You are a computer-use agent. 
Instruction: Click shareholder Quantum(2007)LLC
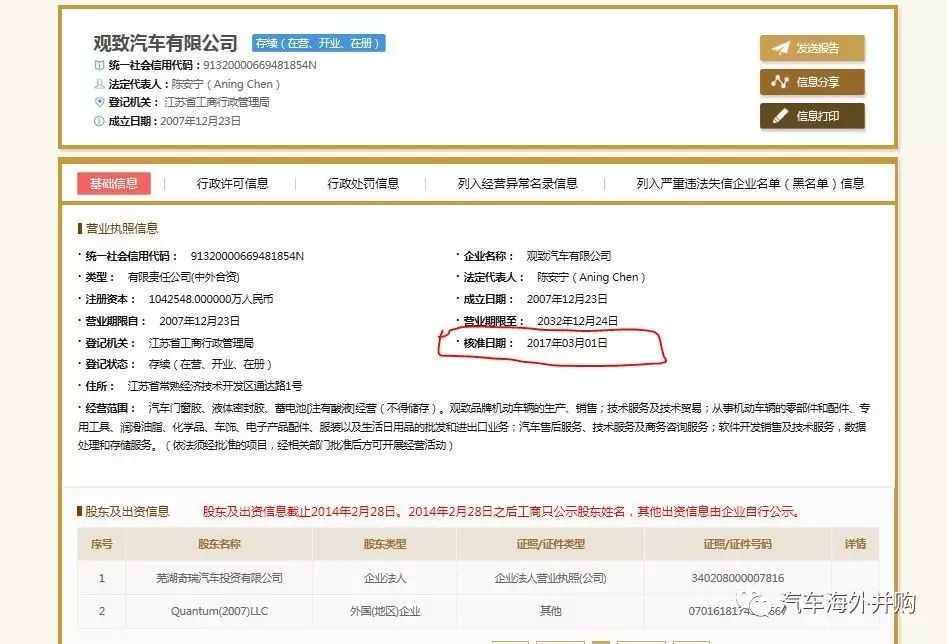coord(219,611)
